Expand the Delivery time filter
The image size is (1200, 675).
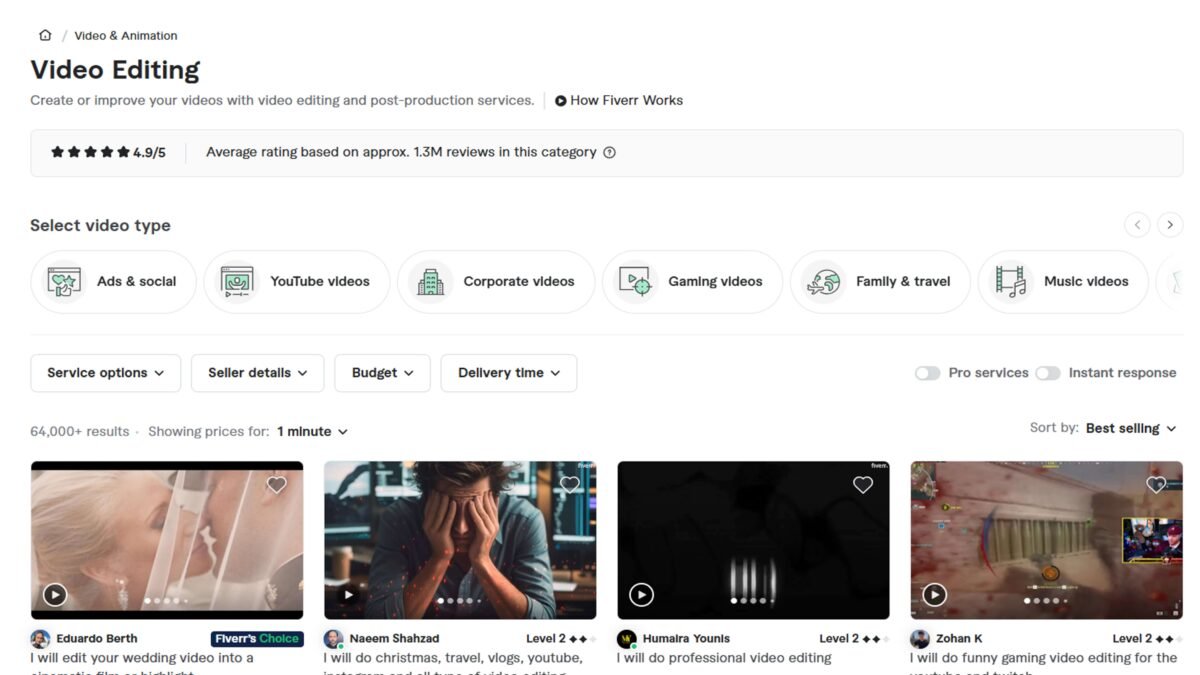(509, 373)
